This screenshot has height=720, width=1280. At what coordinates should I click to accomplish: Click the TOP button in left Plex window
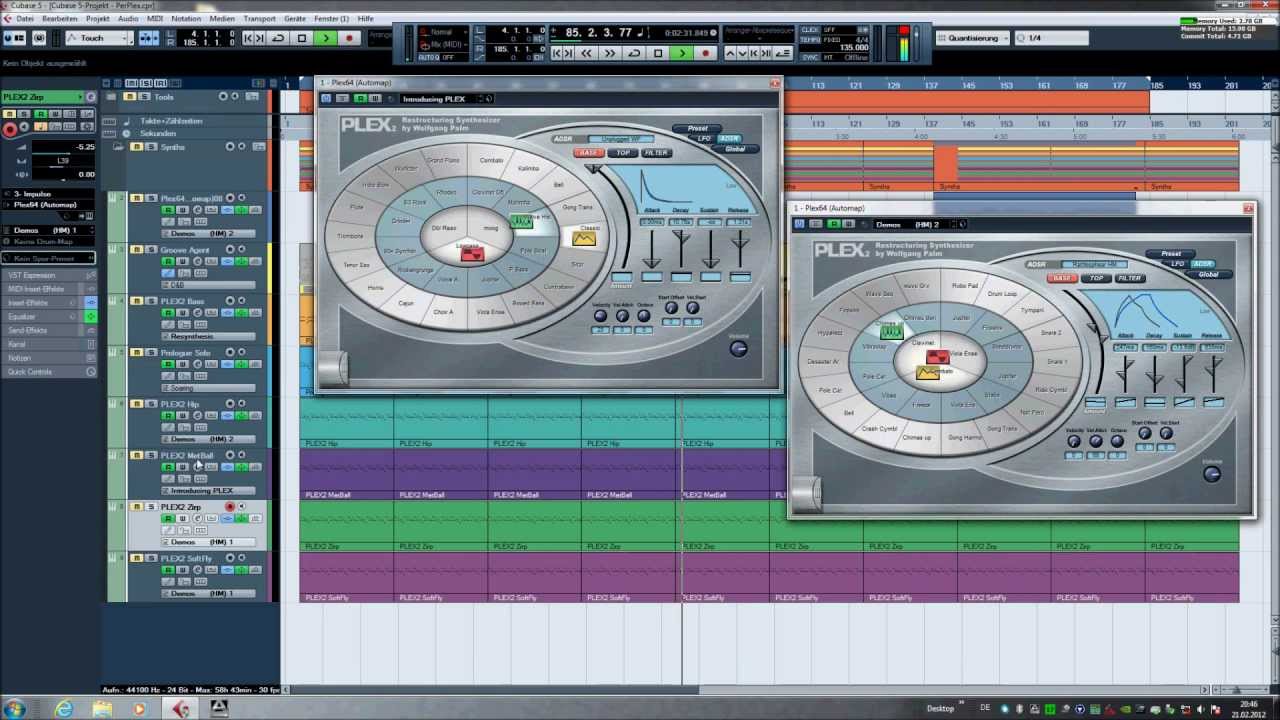pyautogui.click(x=623, y=153)
